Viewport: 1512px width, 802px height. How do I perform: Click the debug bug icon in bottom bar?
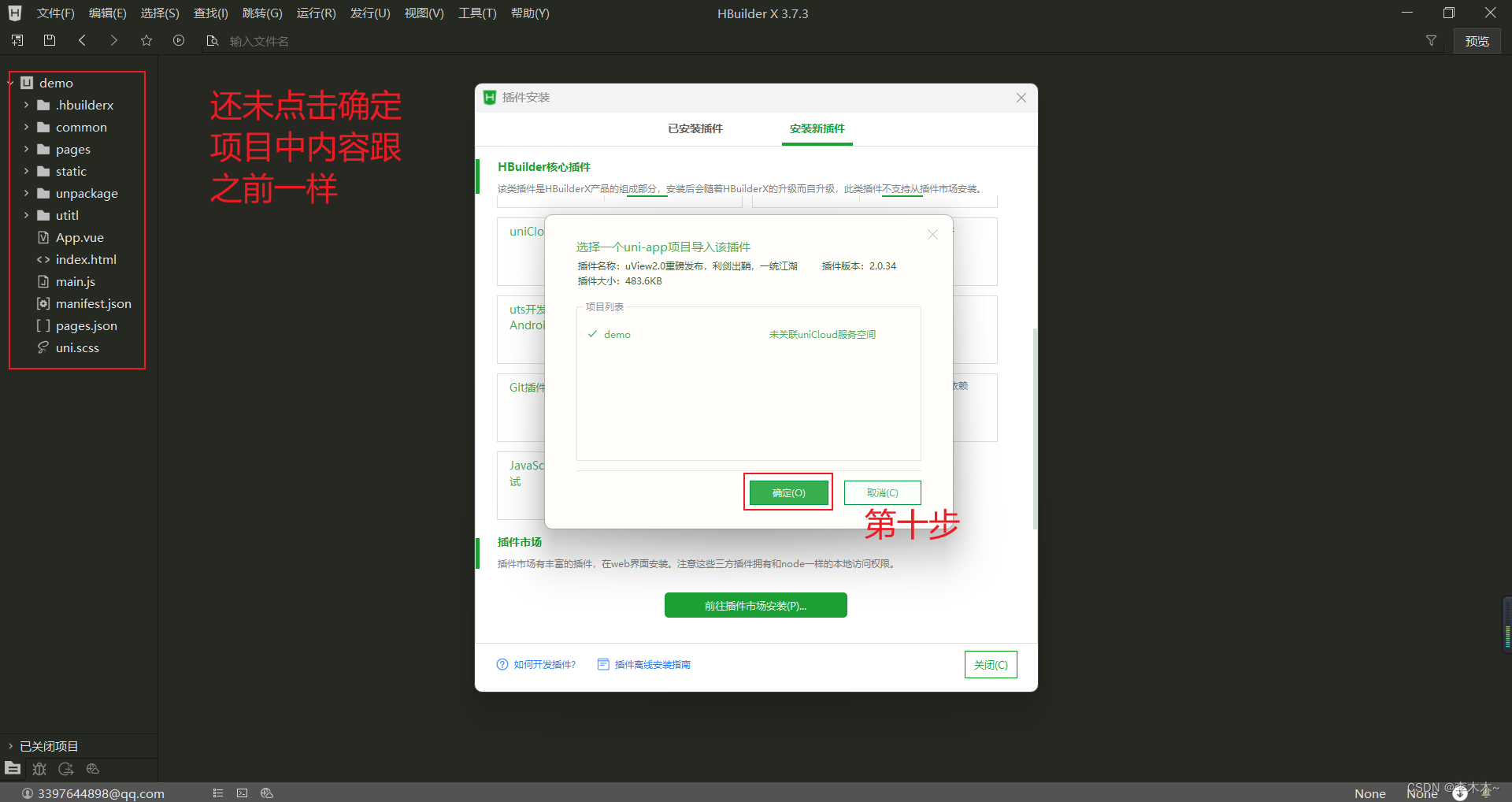[x=39, y=769]
